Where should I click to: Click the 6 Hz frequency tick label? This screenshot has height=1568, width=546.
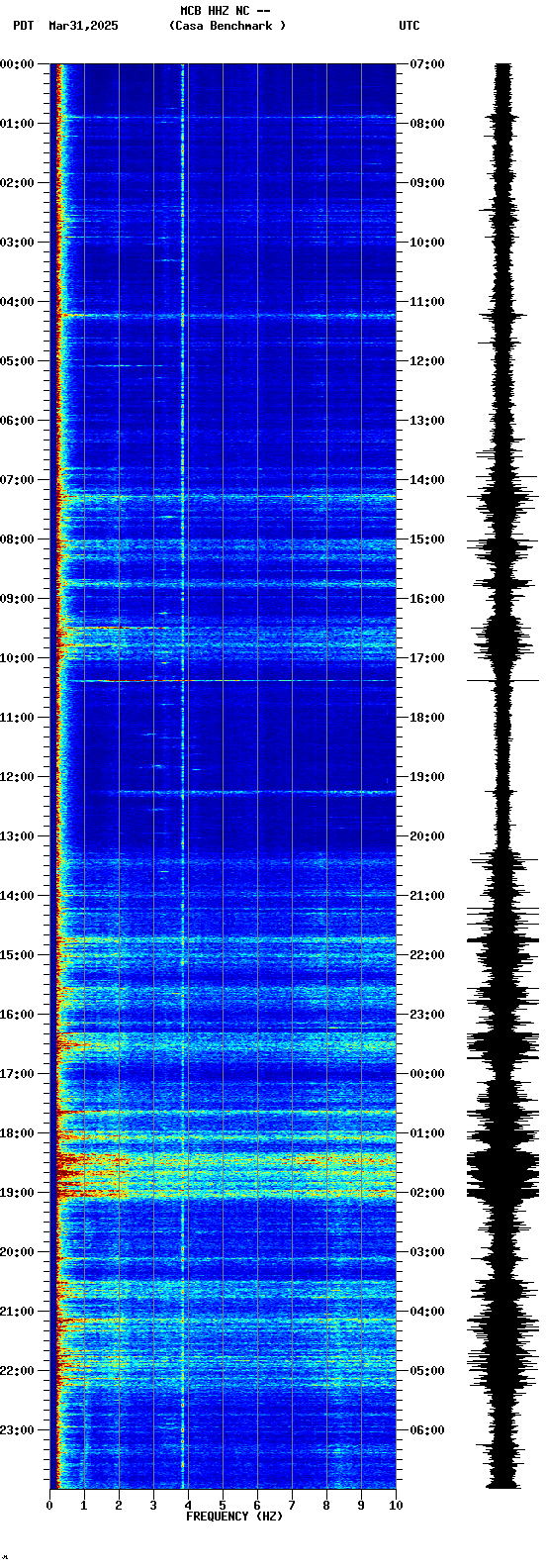coord(257,1506)
